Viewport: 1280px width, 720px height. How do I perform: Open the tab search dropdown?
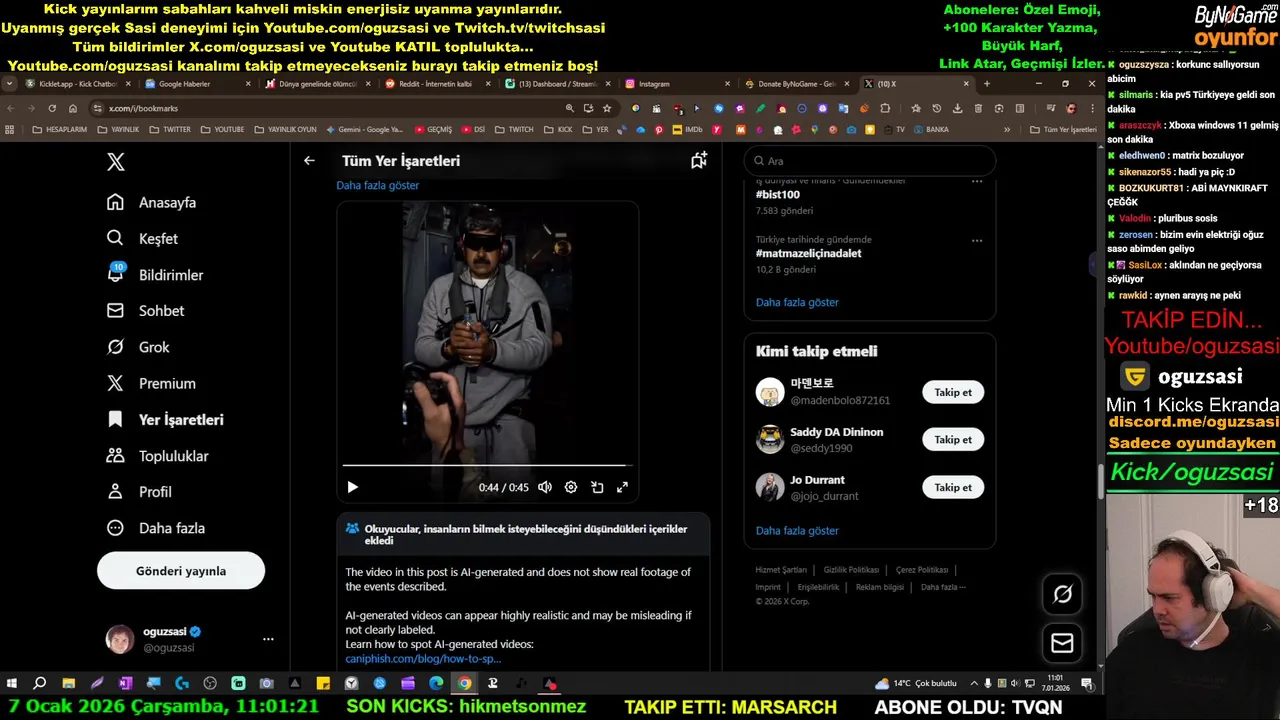click(9, 84)
